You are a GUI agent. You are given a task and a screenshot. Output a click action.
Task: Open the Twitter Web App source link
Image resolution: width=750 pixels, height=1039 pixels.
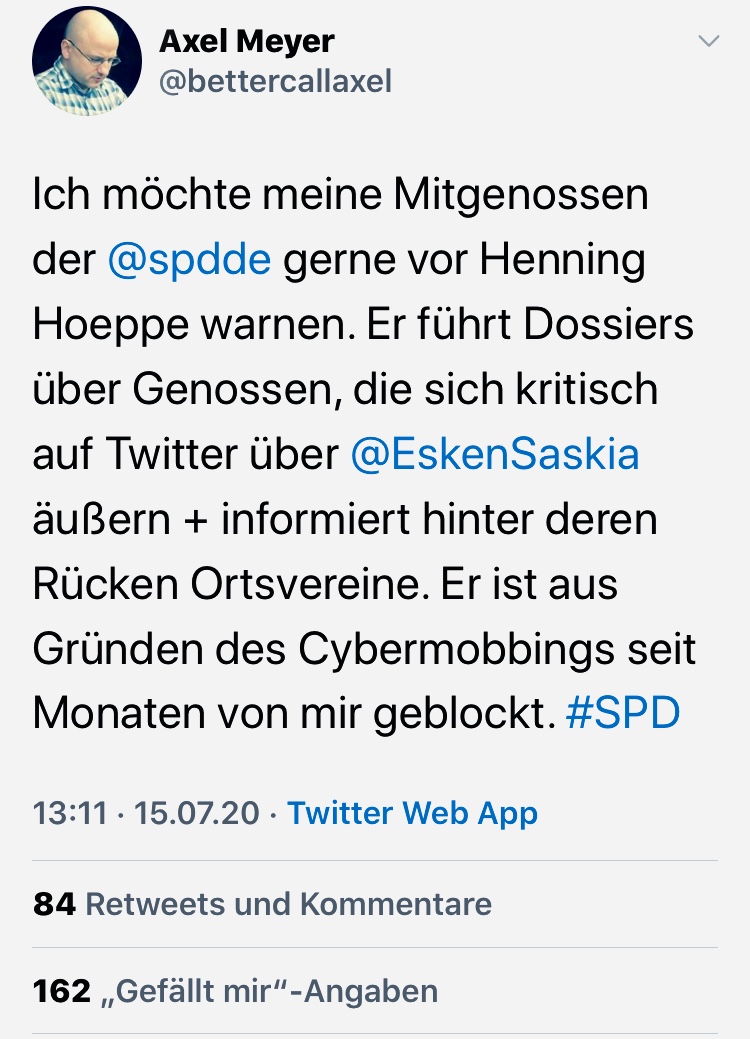point(412,812)
